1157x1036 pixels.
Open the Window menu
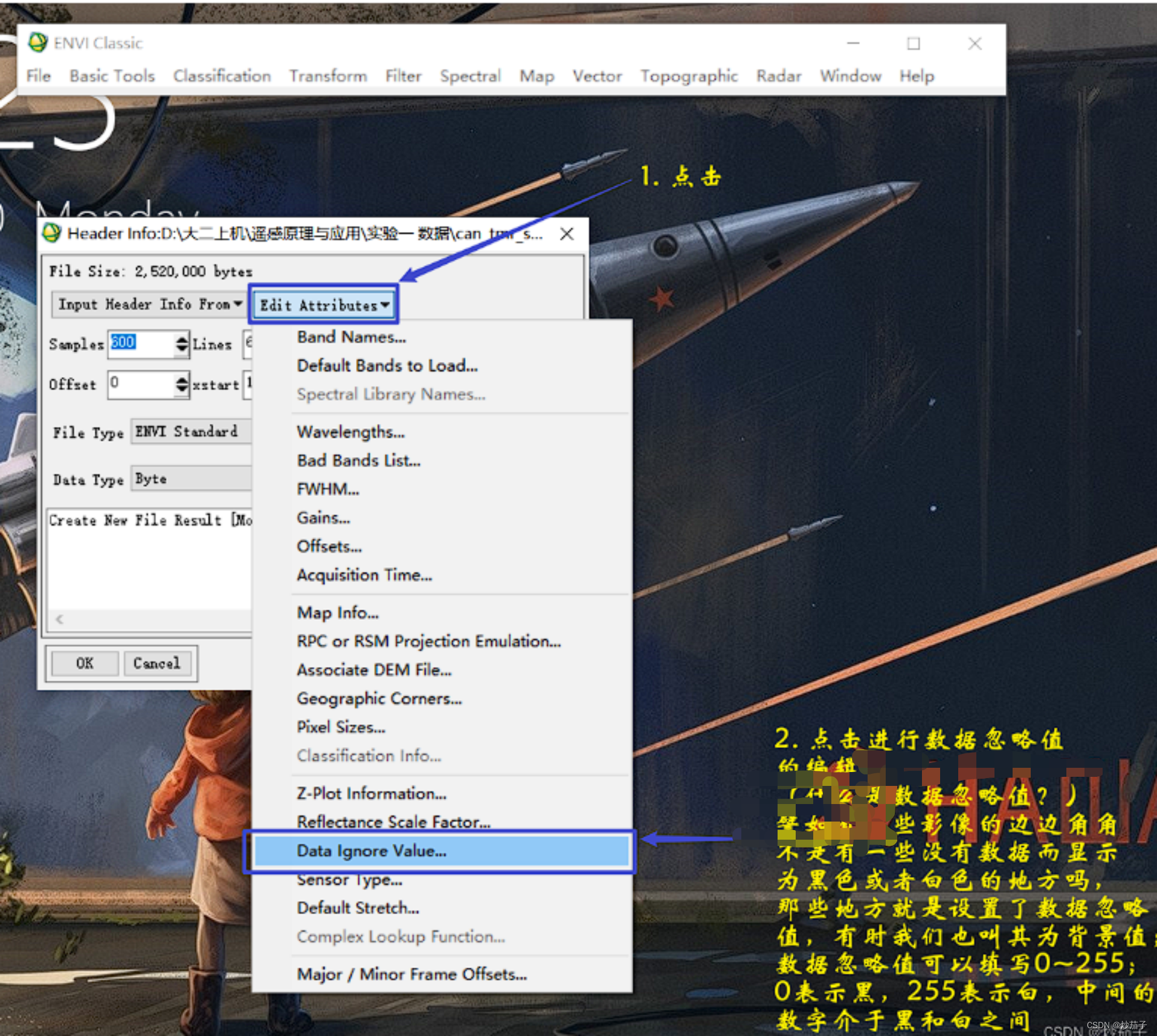click(850, 76)
